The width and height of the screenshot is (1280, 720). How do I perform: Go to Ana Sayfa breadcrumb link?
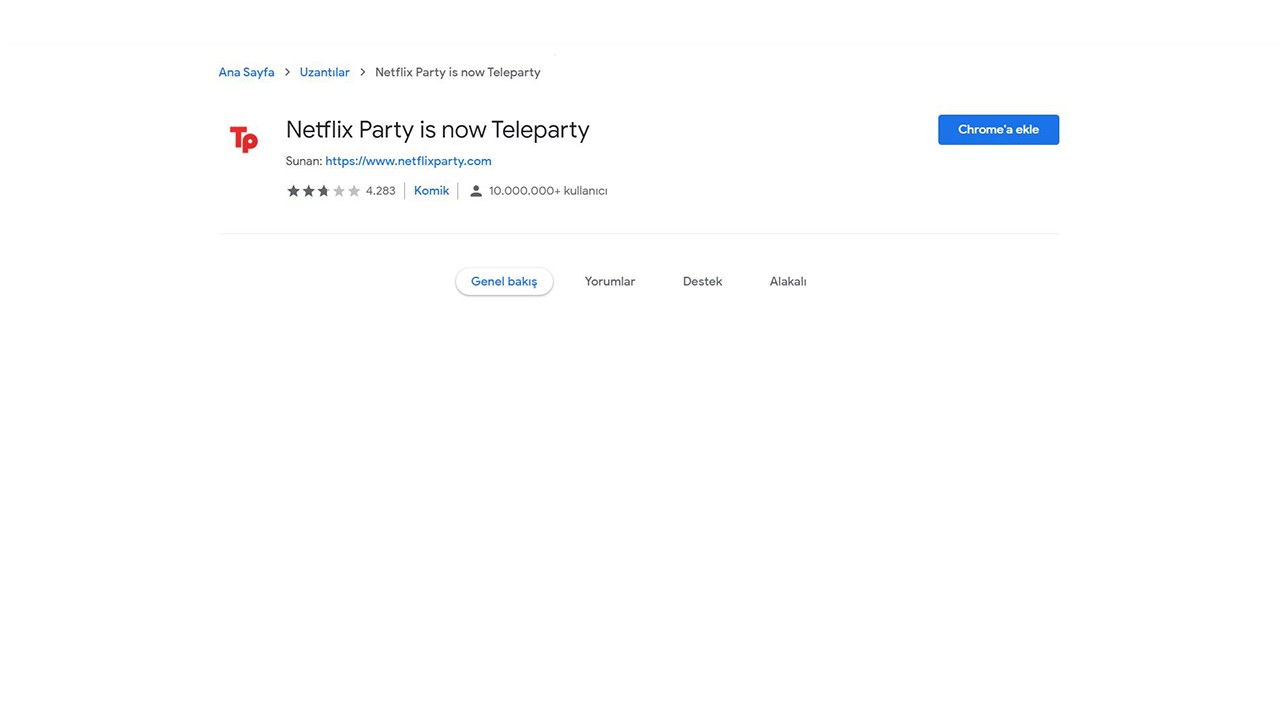tap(246, 72)
